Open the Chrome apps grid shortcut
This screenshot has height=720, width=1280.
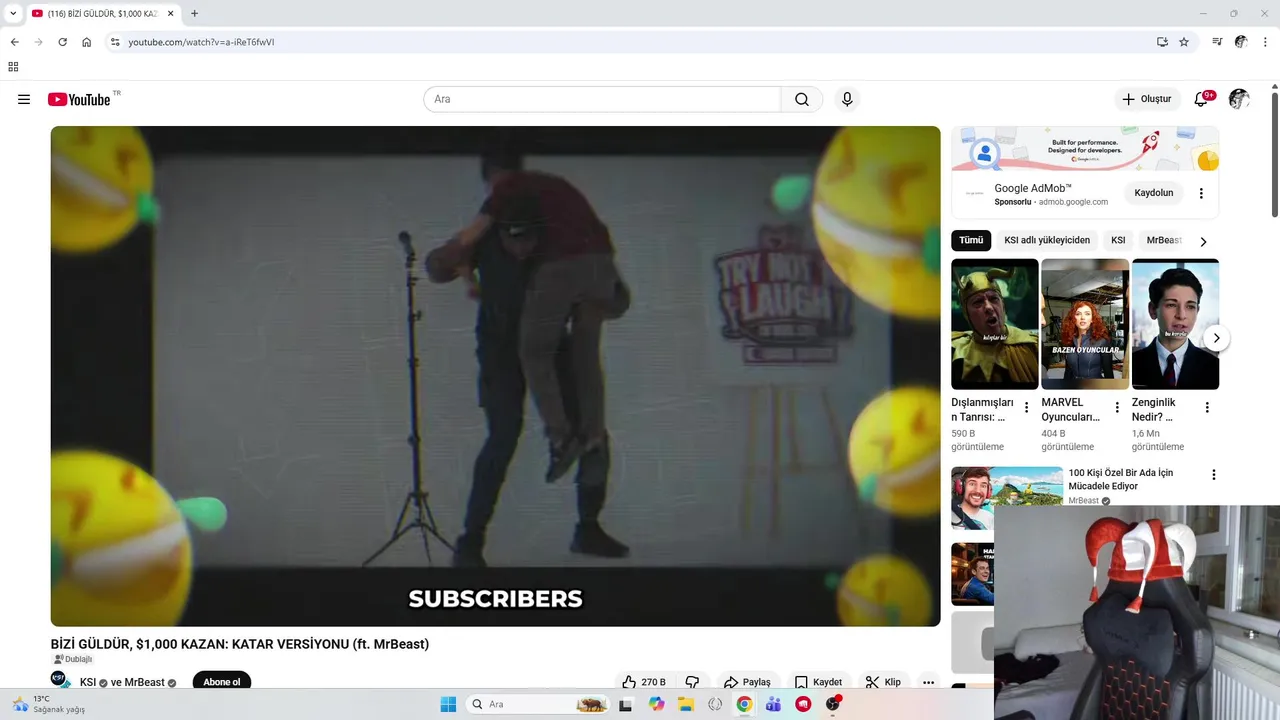(13, 67)
